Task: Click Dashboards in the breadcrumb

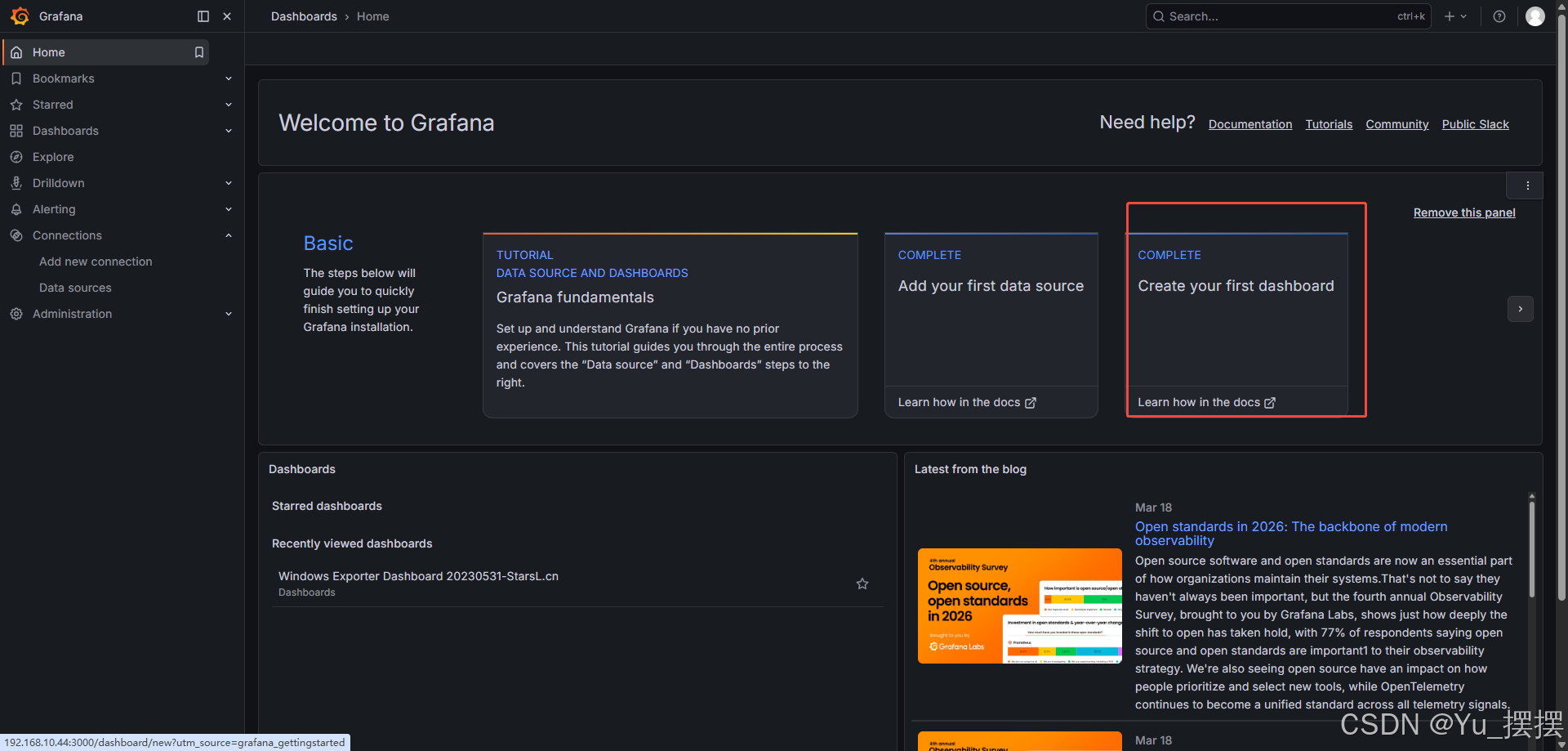Action: (x=304, y=16)
